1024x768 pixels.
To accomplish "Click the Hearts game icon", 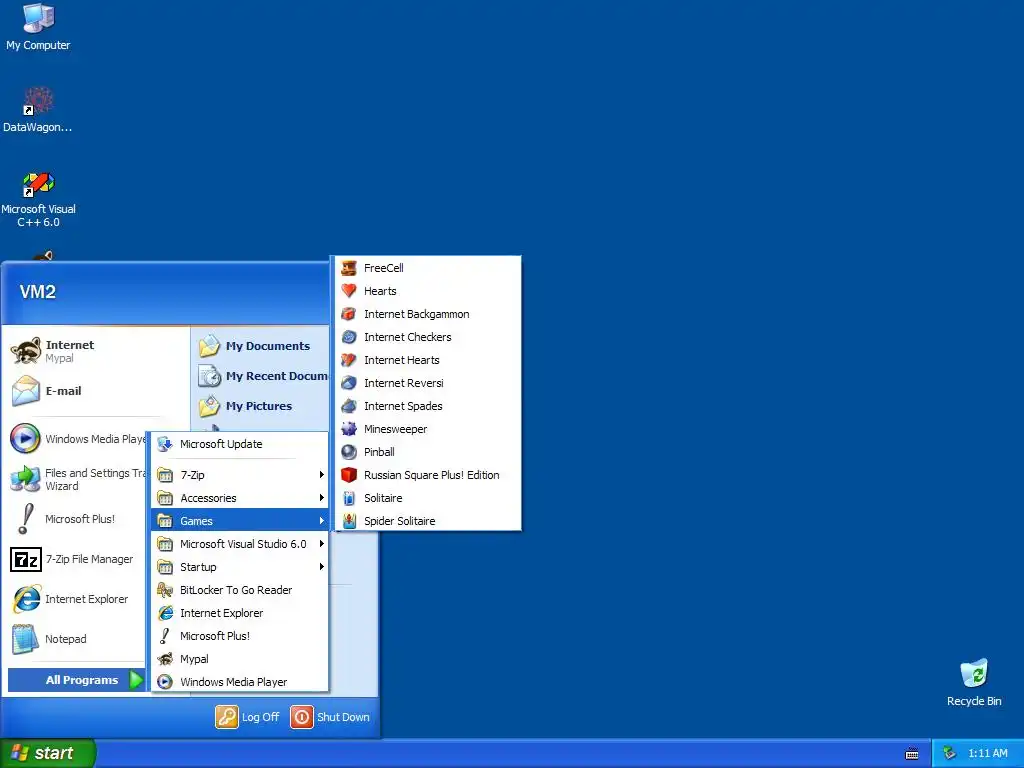I will coord(349,291).
